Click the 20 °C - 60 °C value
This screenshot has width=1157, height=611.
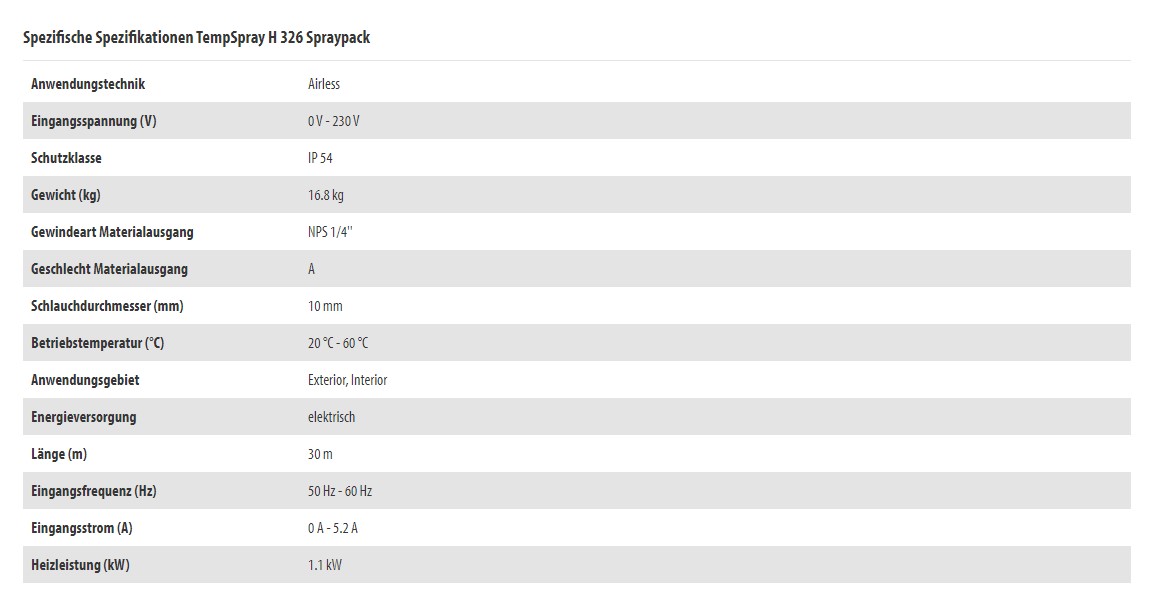(x=338, y=343)
